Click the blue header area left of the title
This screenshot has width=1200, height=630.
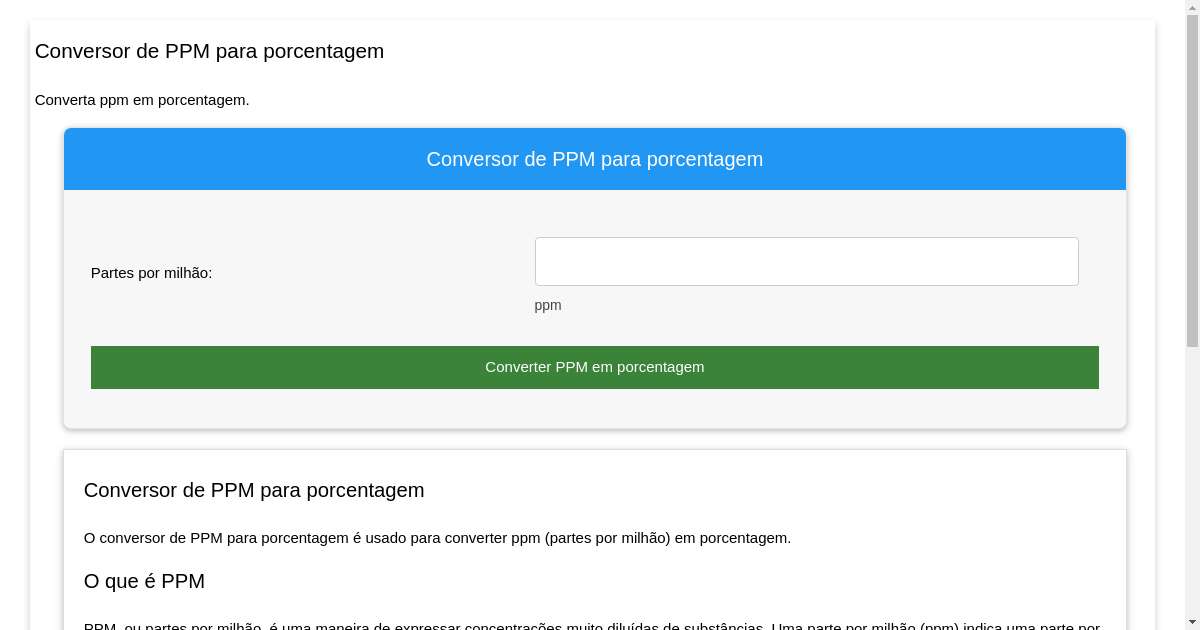[240, 159]
